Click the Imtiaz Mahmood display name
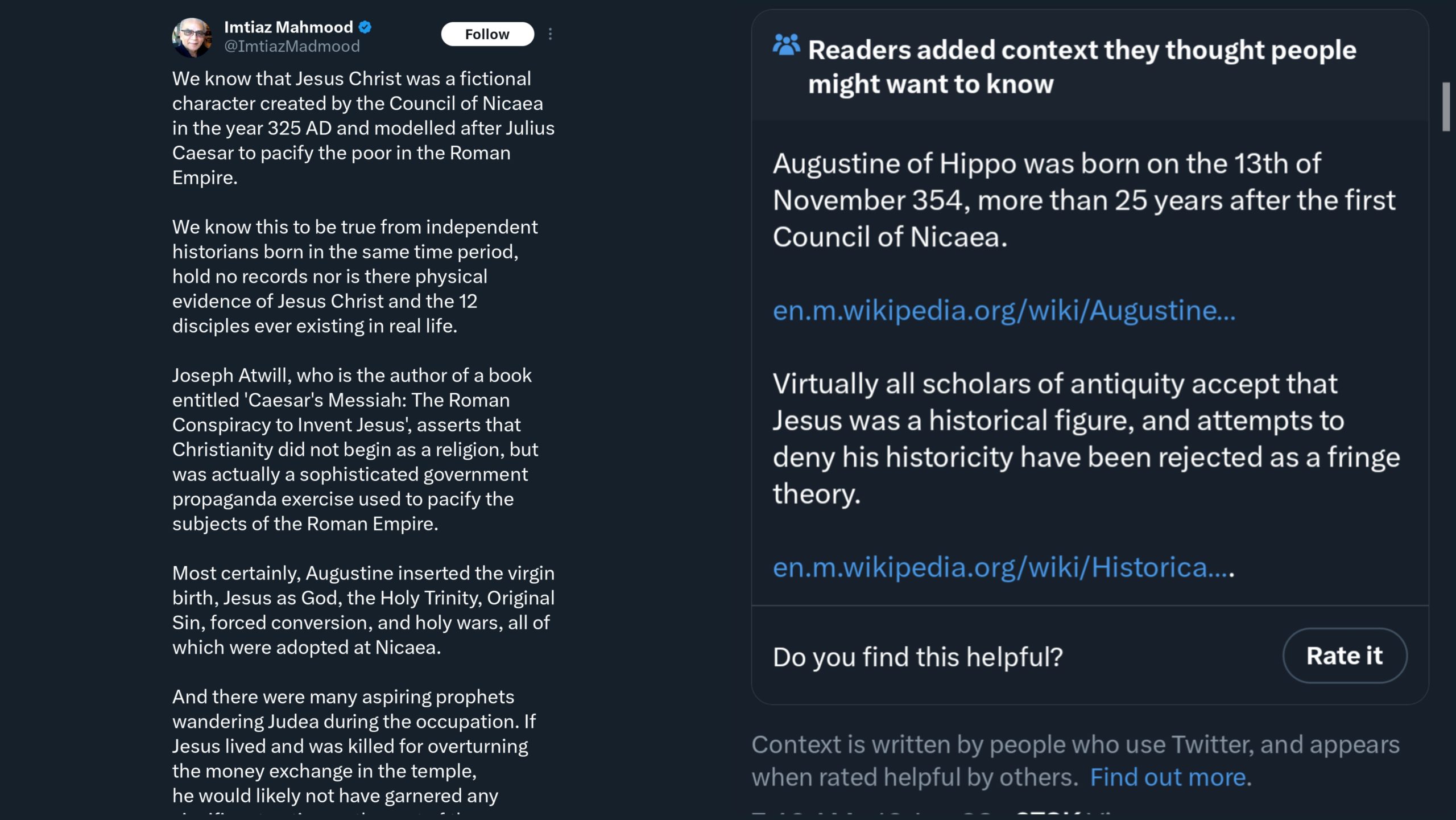Screen dimensions: 1456x820 coord(288,27)
